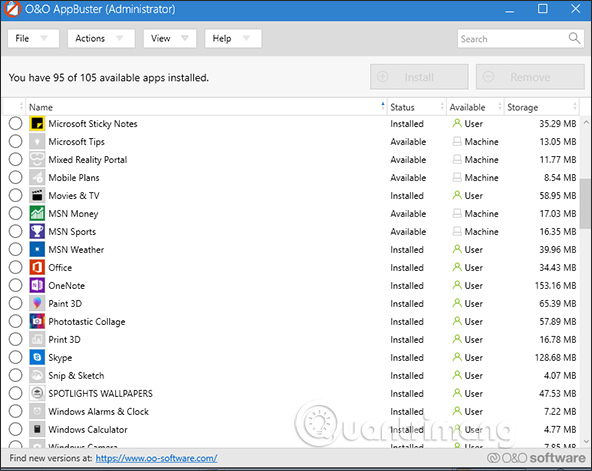Click the Windows Calculator app icon

(37, 429)
